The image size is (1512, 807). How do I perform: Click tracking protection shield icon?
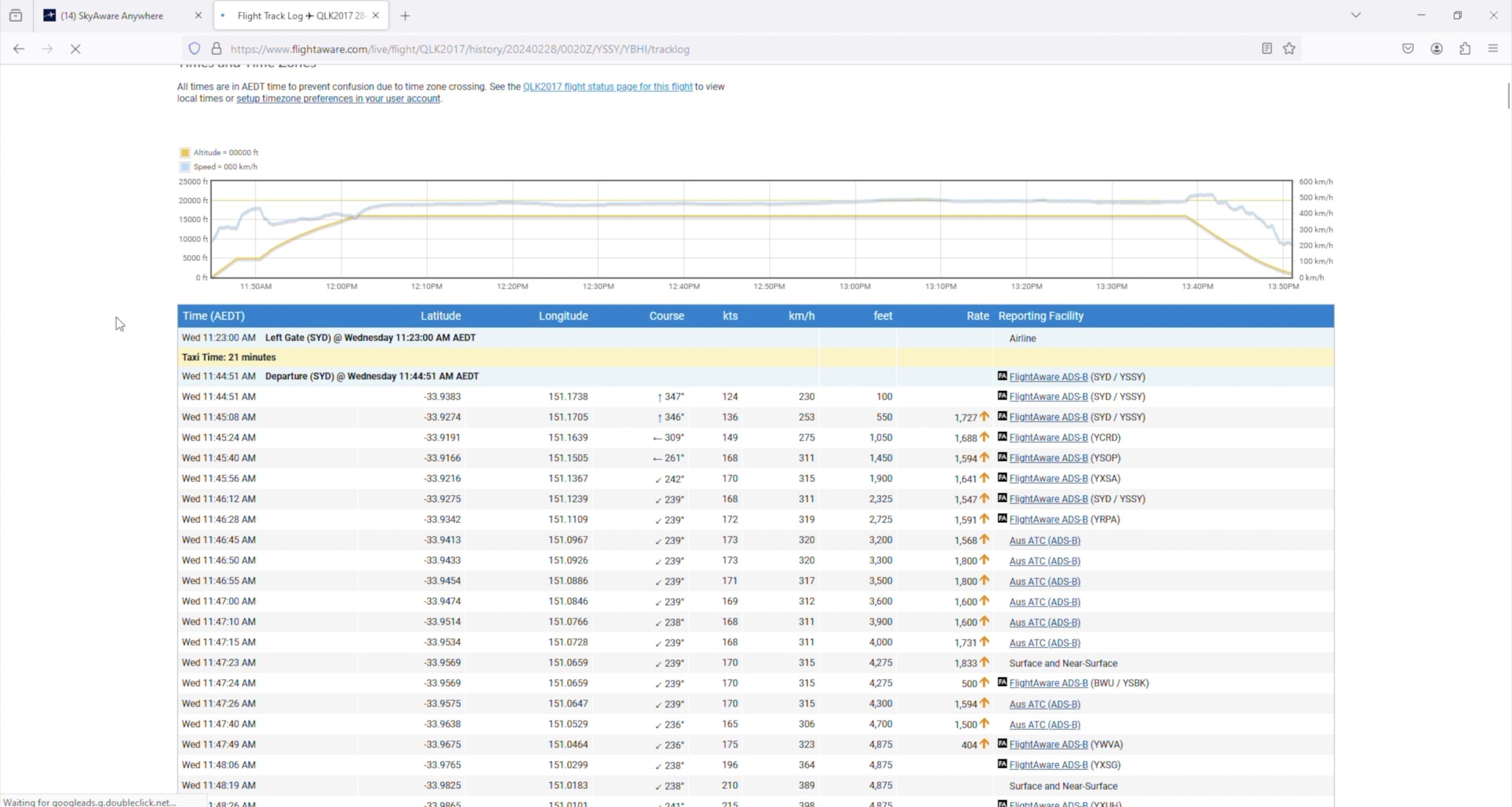(x=194, y=49)
